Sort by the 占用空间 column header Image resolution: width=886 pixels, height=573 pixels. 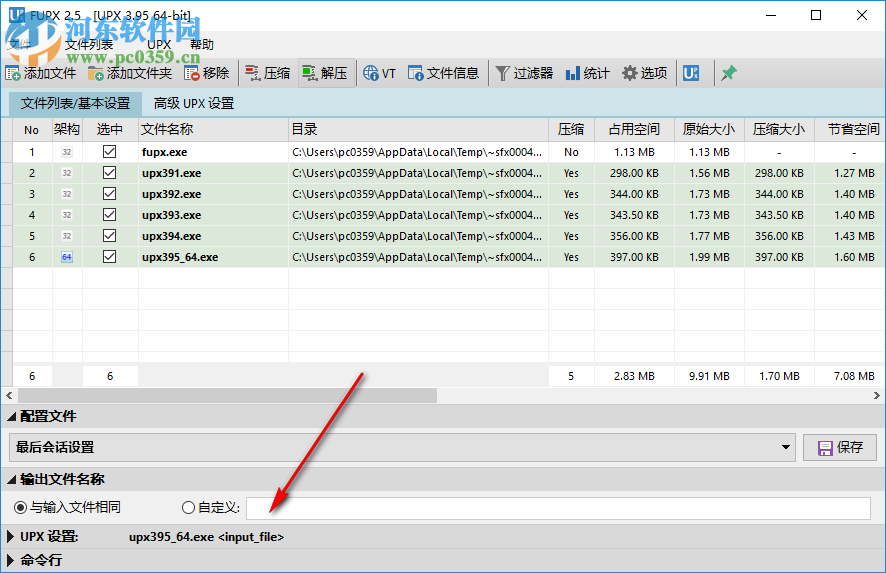point(634,129)
